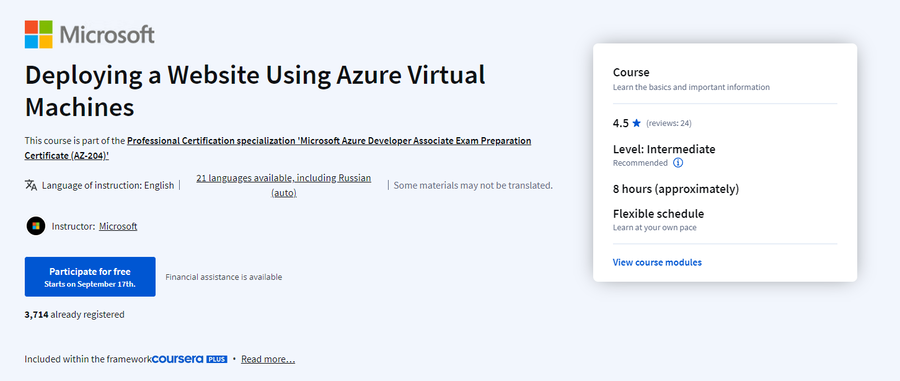Click the 3,714 already registered text
The height and width of the screenshot is (381, 900).
point(75,314)
